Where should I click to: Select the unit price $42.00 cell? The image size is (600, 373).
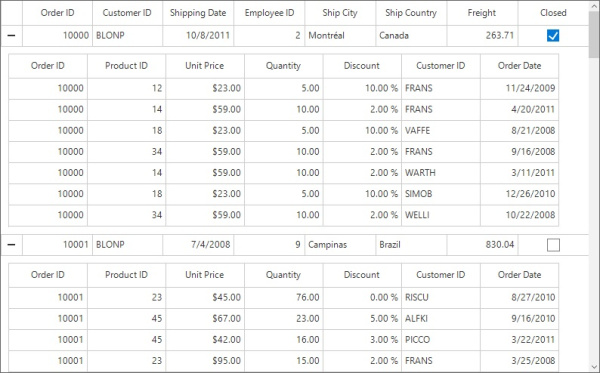(205, 340)
